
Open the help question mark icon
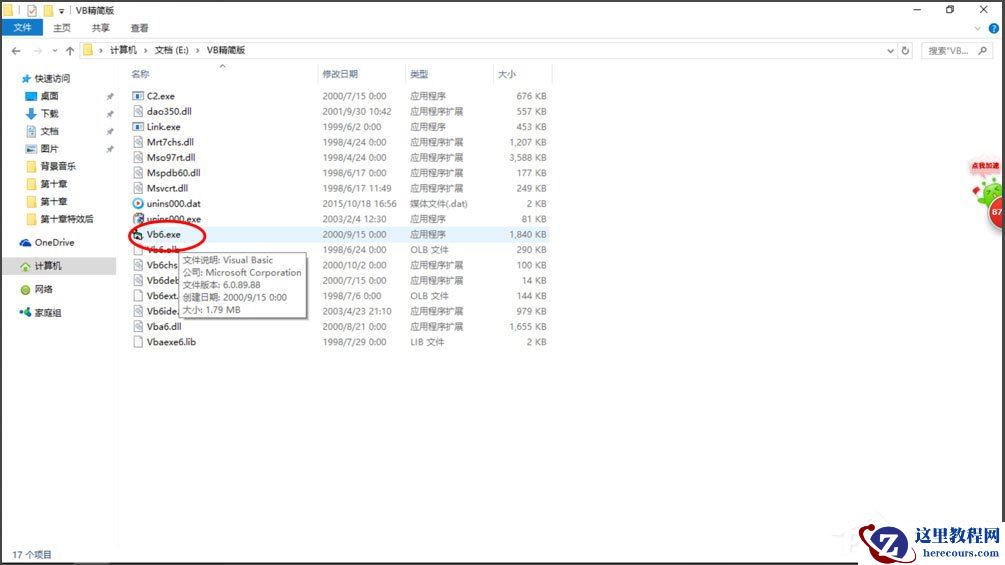click(x=993, y=28)
